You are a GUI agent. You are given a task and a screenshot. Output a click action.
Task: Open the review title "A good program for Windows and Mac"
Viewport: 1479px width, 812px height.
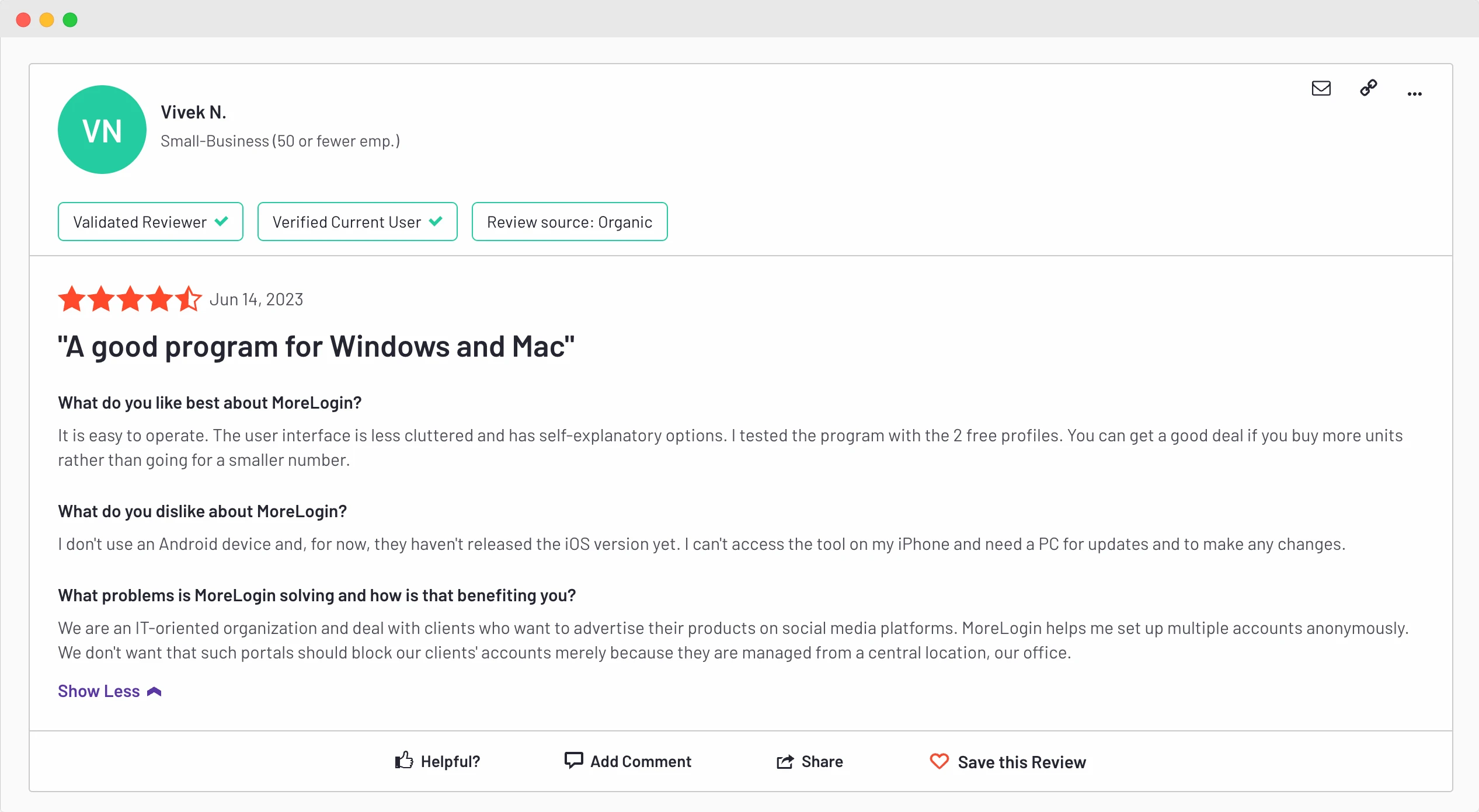tap(316, 347)
